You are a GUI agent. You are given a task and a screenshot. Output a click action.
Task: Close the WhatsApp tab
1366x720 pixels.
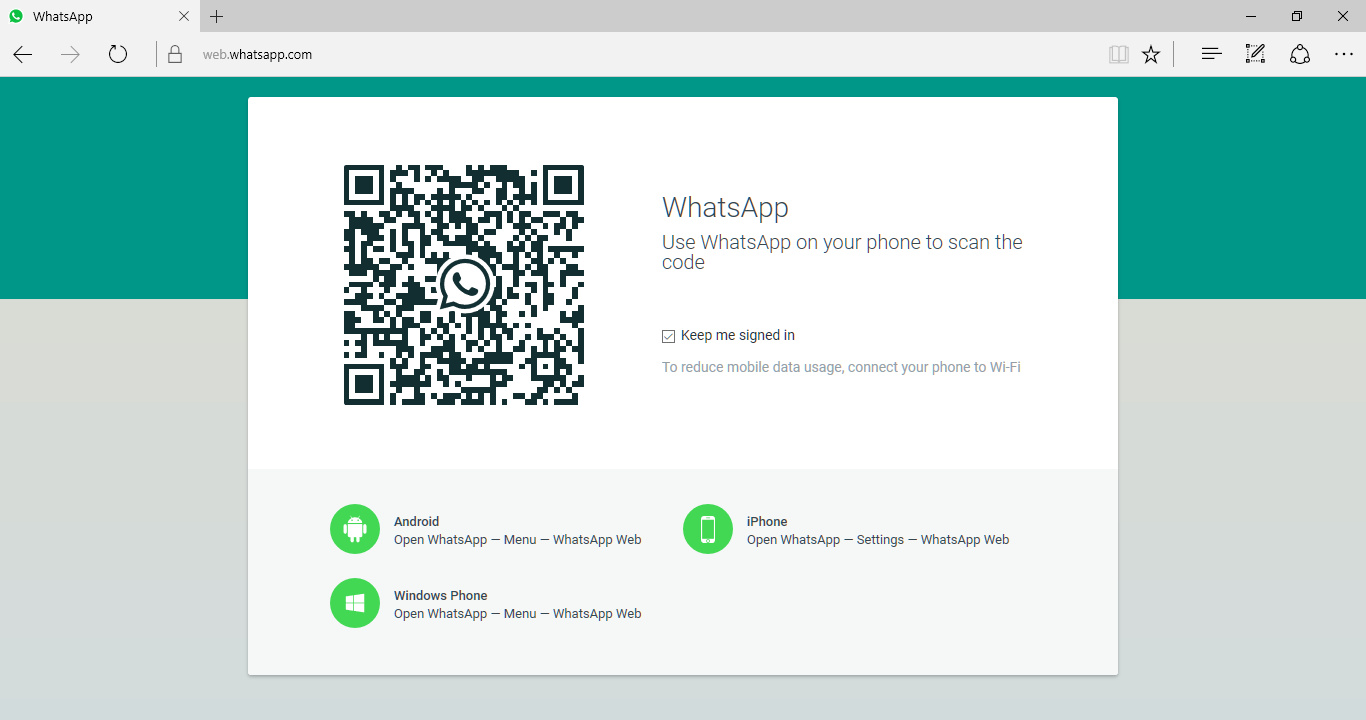tap(184, 17)
